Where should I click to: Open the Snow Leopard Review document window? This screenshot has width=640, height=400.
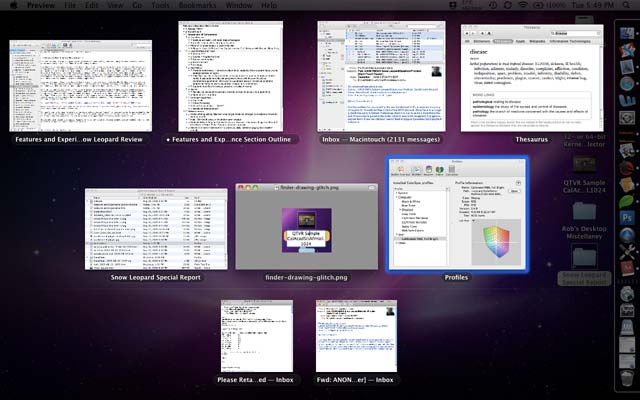click(80, 86)
